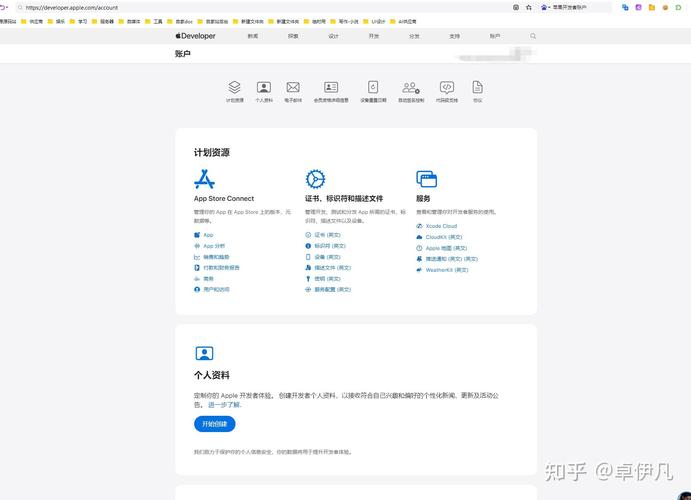This screenshot has height=500, width=691.
Task: Click the green extension icon at toolbar end
Action: (678, 7)
